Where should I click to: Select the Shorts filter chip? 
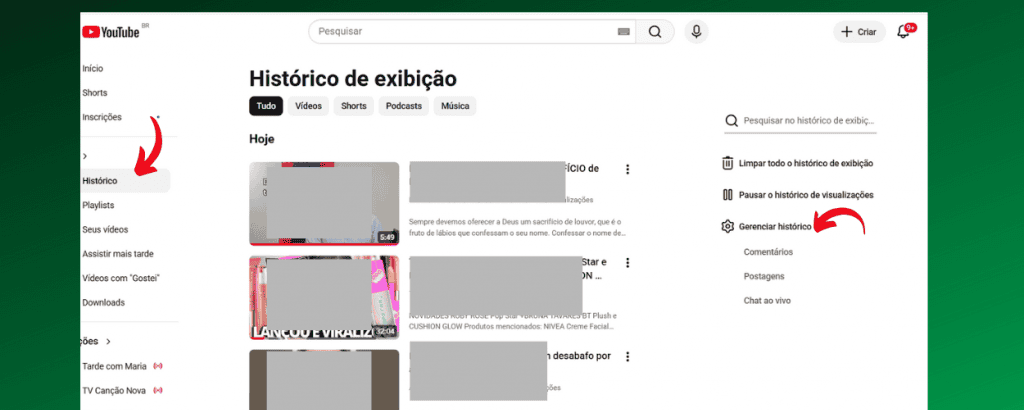[353, 106]
